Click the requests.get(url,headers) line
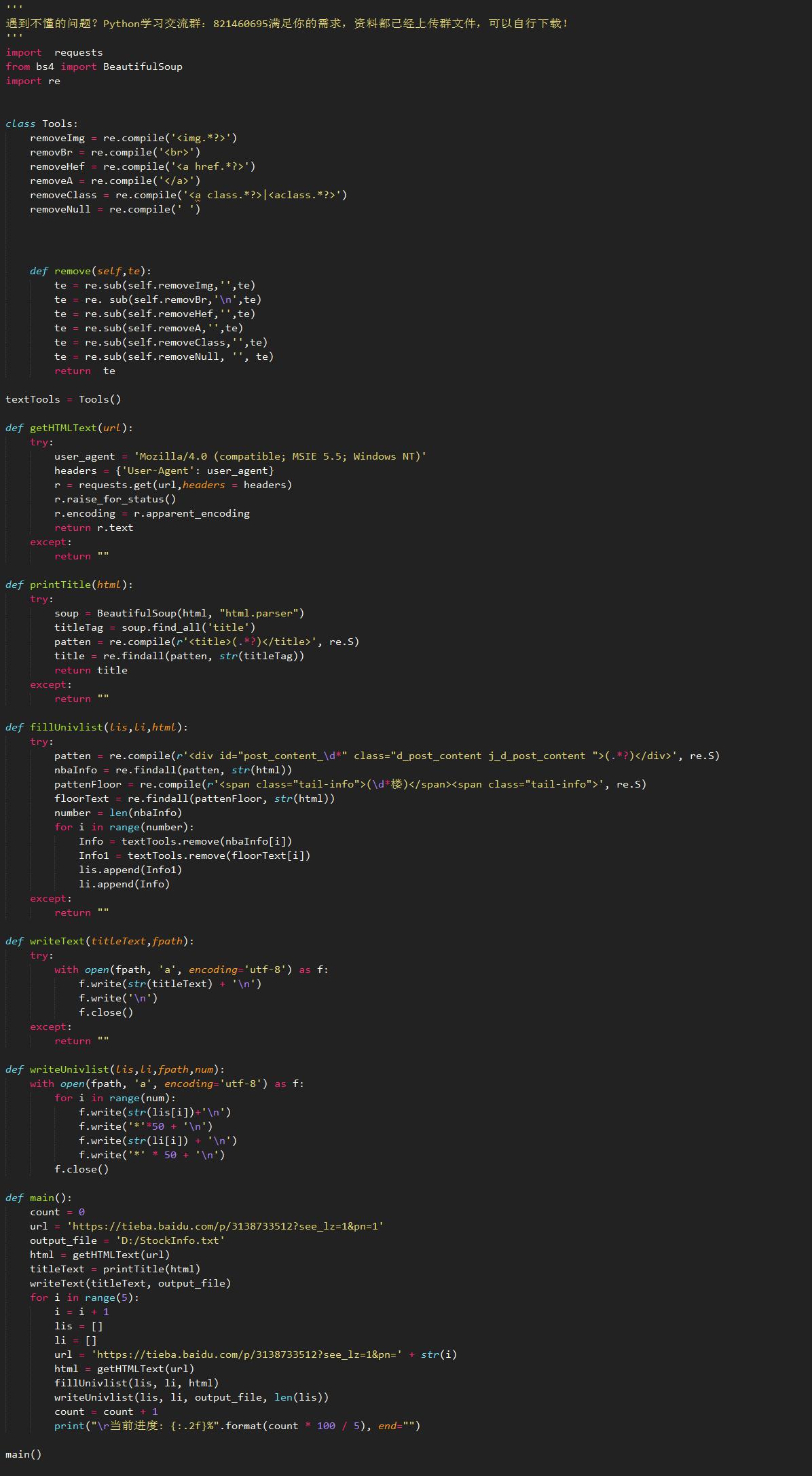Screen dimensions: 812x1476 (x=173, y=485)
